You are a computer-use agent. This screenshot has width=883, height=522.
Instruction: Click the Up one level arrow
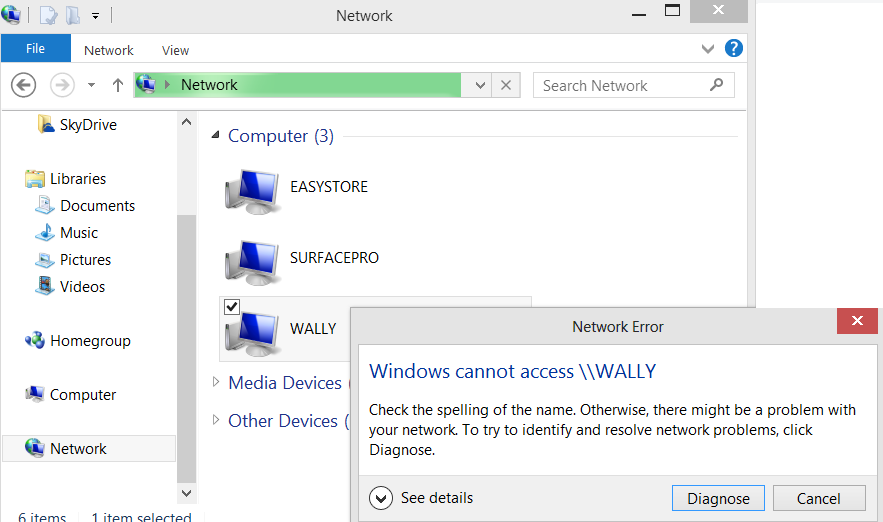point(117,85)
